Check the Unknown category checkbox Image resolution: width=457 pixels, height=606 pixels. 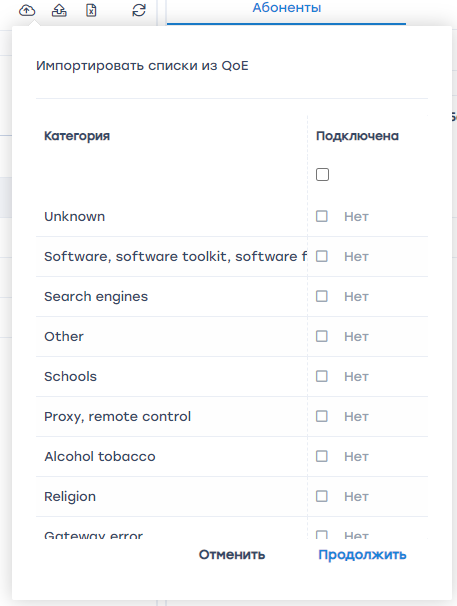point(322,216)
